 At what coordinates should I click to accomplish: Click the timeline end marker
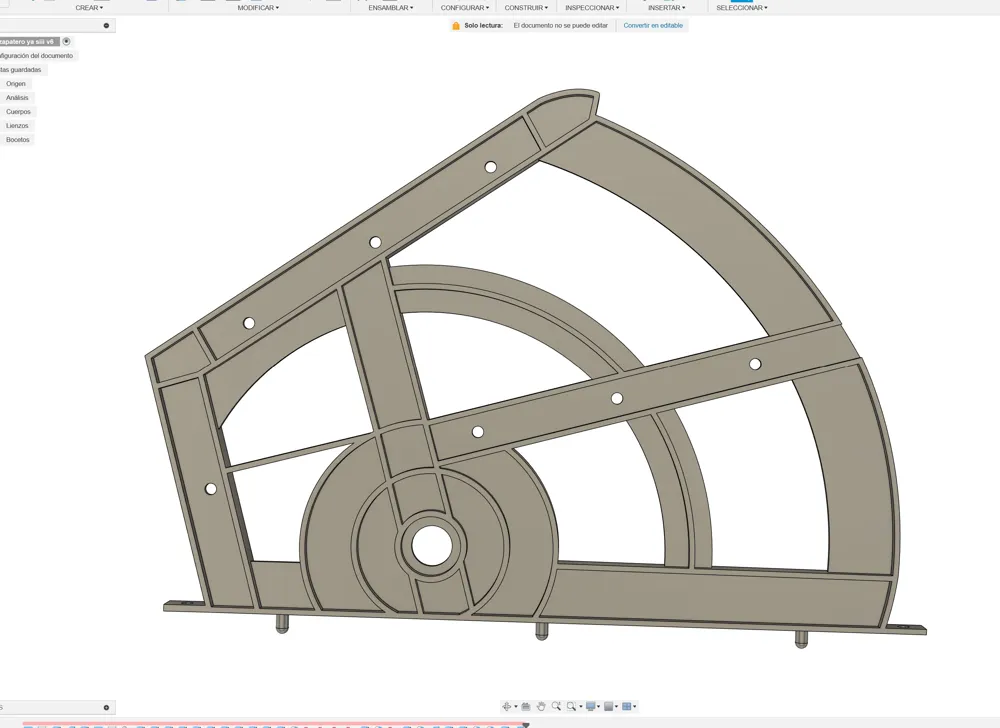(x=526, y=725)
